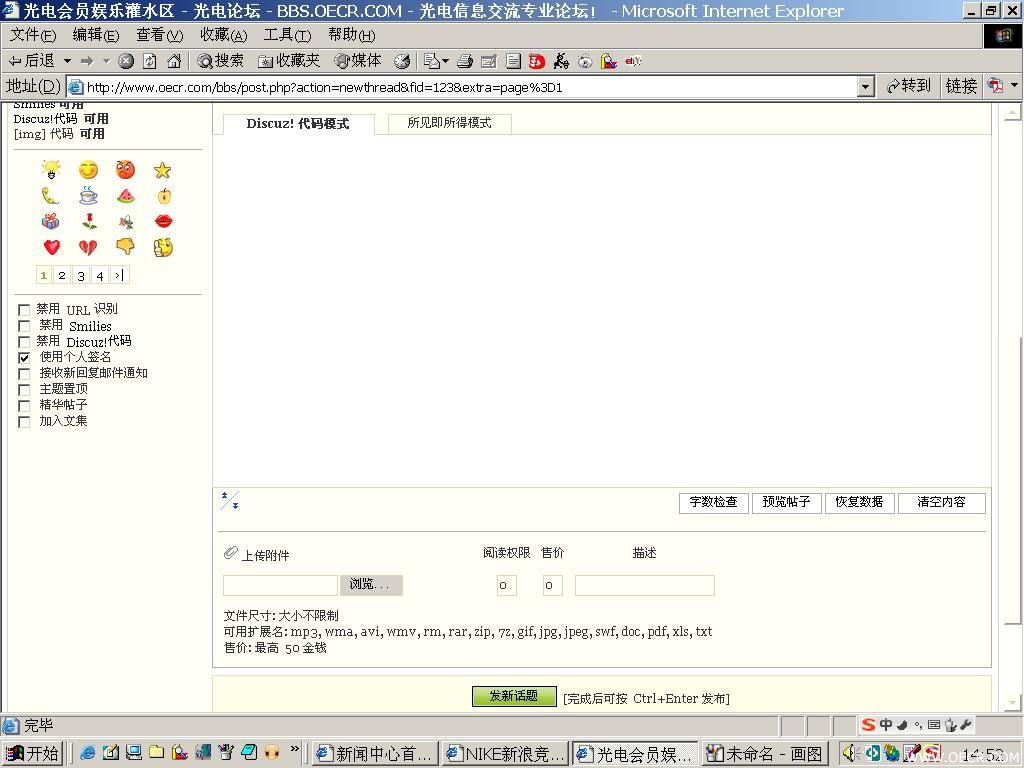
Task: Switch to Discuz! 代码模式 tab
Action: 298,123
